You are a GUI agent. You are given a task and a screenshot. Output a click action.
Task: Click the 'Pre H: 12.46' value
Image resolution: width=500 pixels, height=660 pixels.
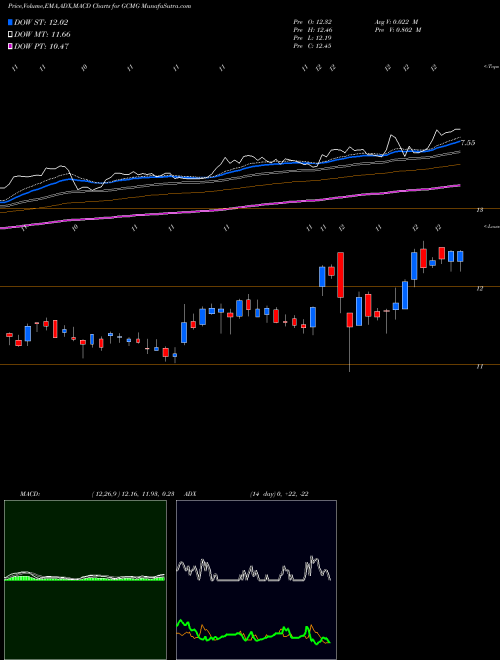click(x=312, y=30)
